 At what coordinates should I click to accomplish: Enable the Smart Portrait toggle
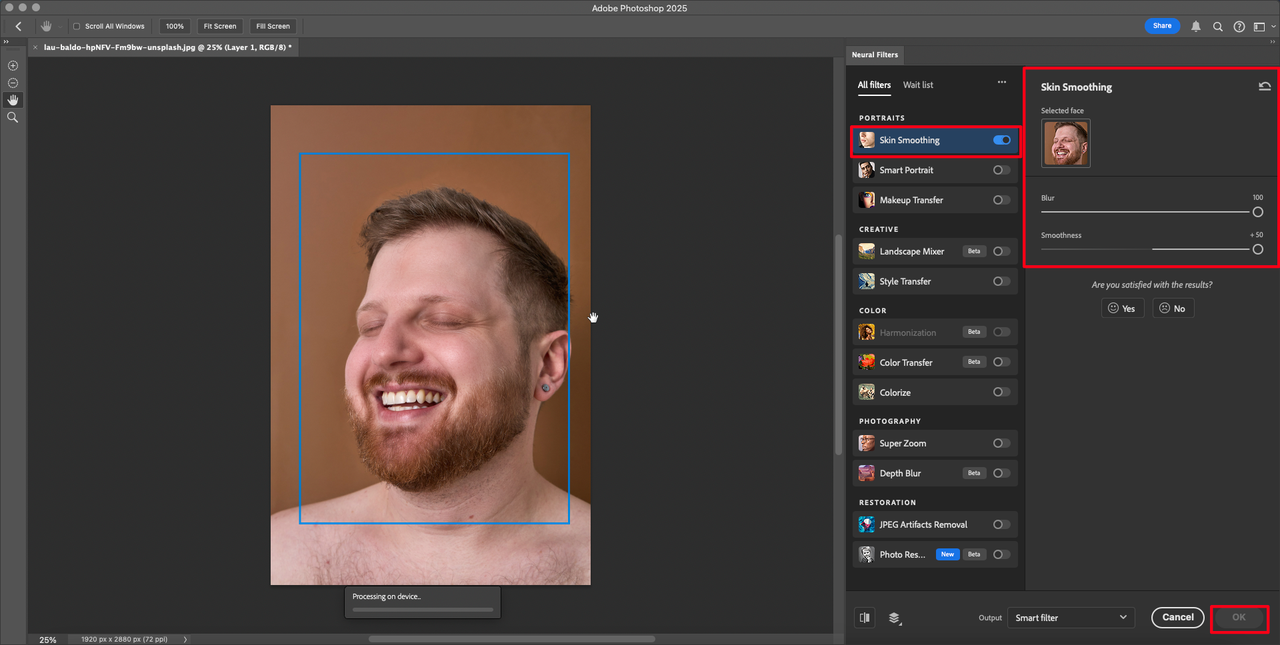pos(1001,170)
